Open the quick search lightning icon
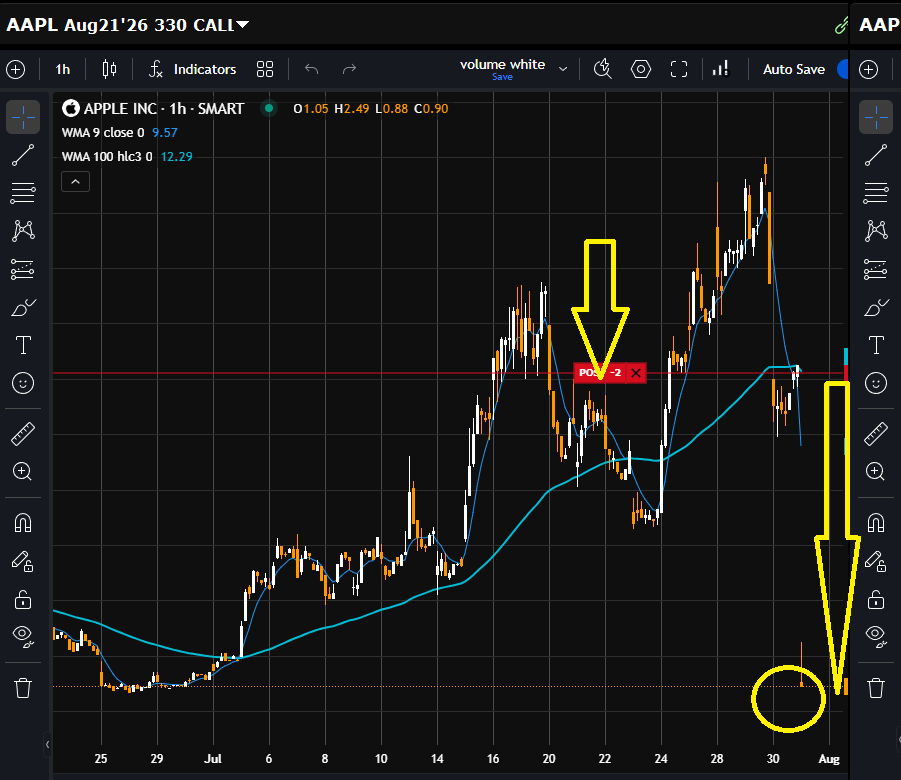Image resolution: width=901 pixels, height=780 pixels. click(x=602, y=69)
